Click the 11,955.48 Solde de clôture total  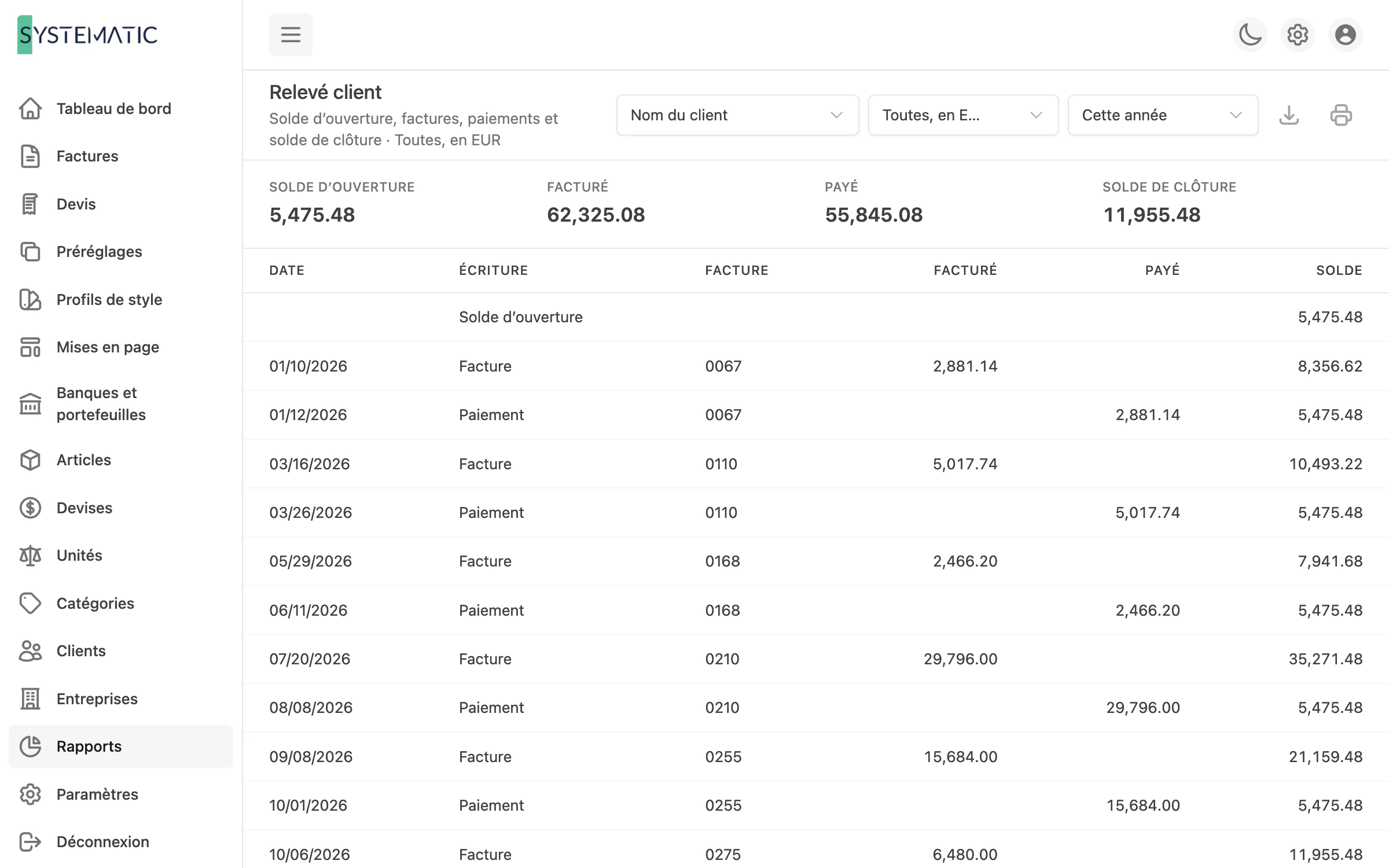click(1152, 215)
